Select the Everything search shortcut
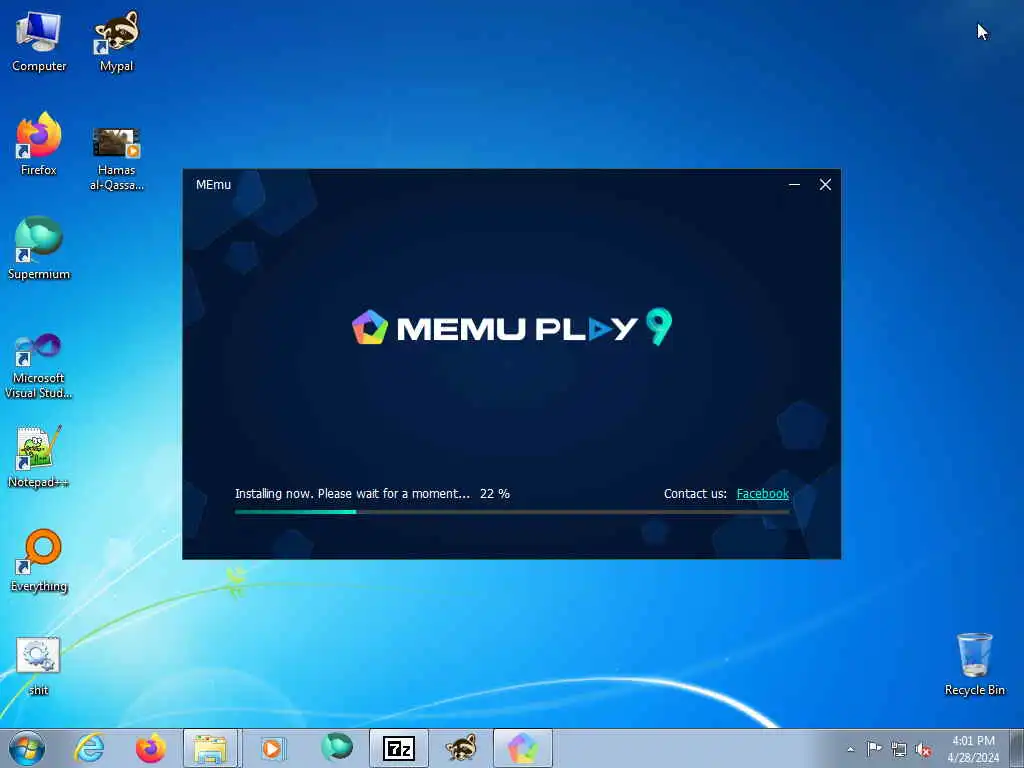Image resolution: width=1024 pixels, height=768 pixels. point(39,561)
